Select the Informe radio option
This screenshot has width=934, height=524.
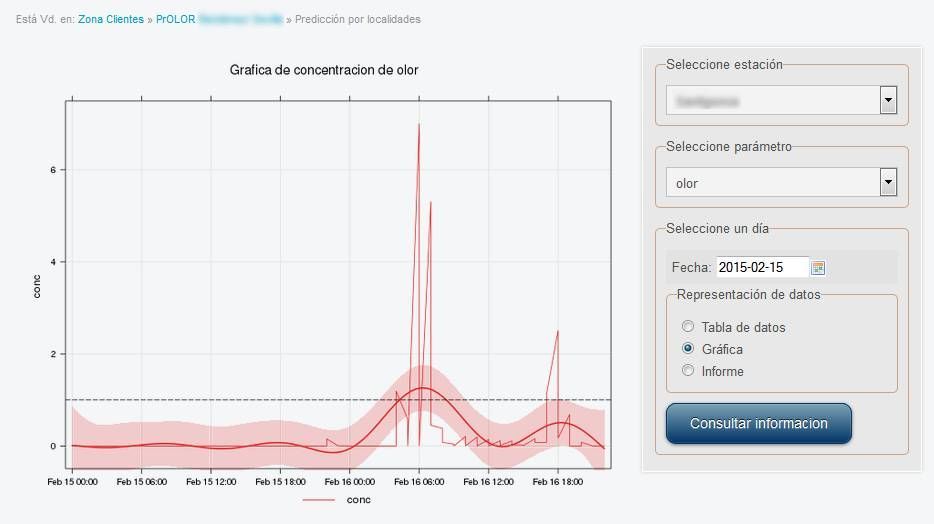pos(688,370)
